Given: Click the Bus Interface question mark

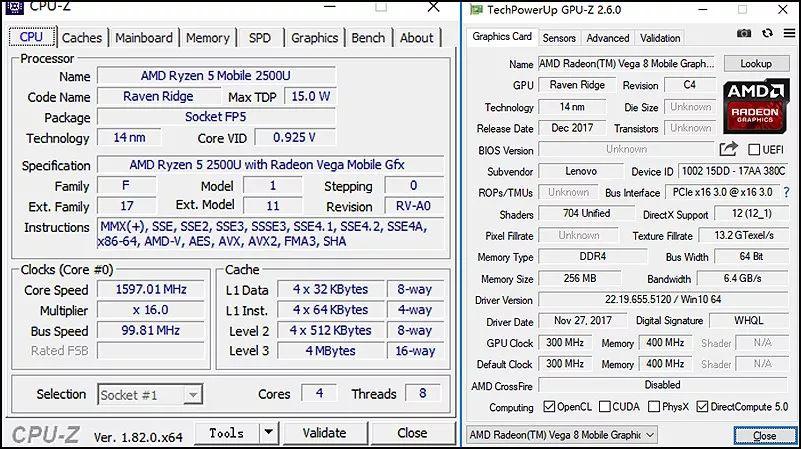Looking at the screenshot, I should (x=787, y=193).
